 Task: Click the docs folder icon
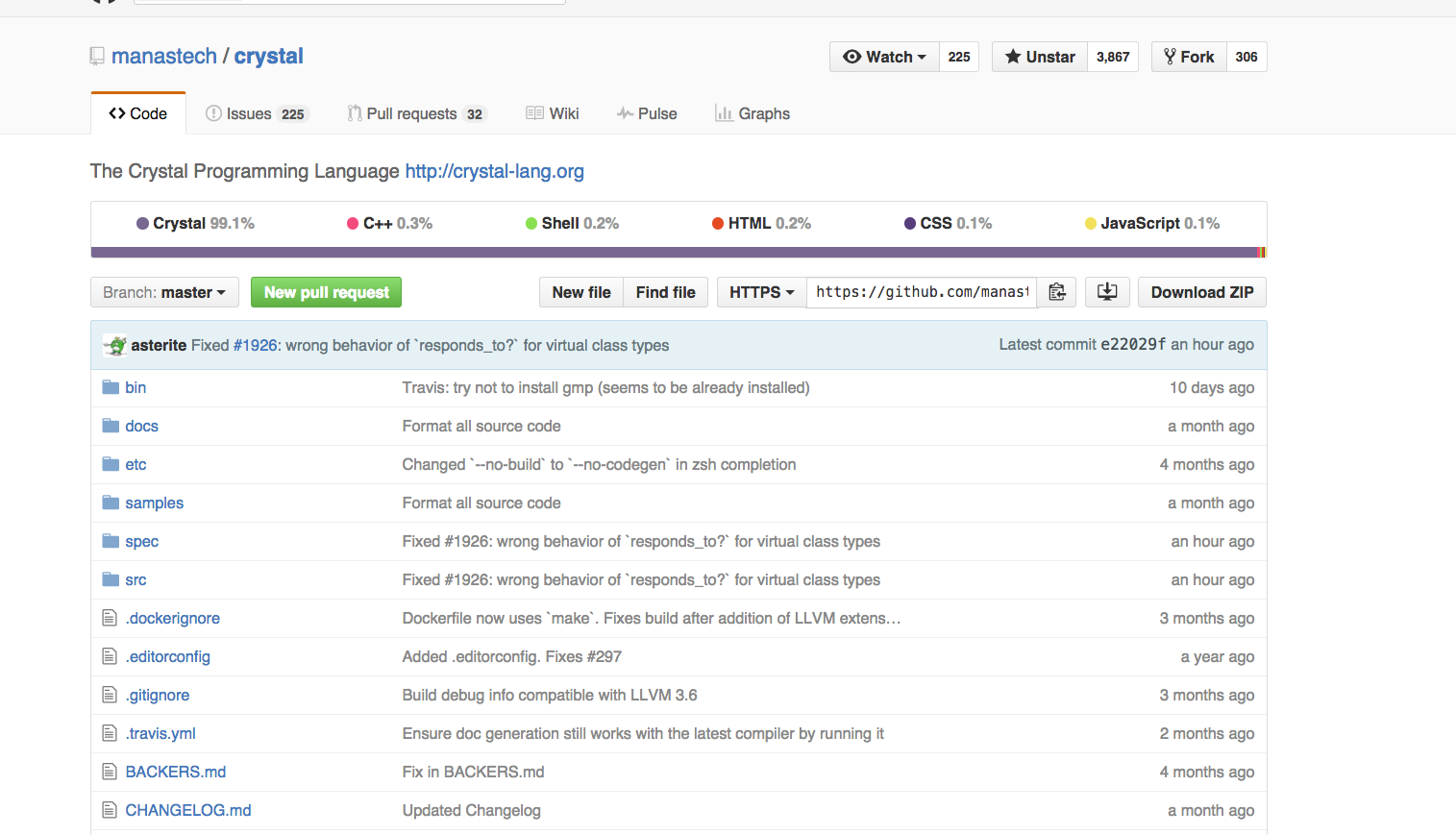111,426
